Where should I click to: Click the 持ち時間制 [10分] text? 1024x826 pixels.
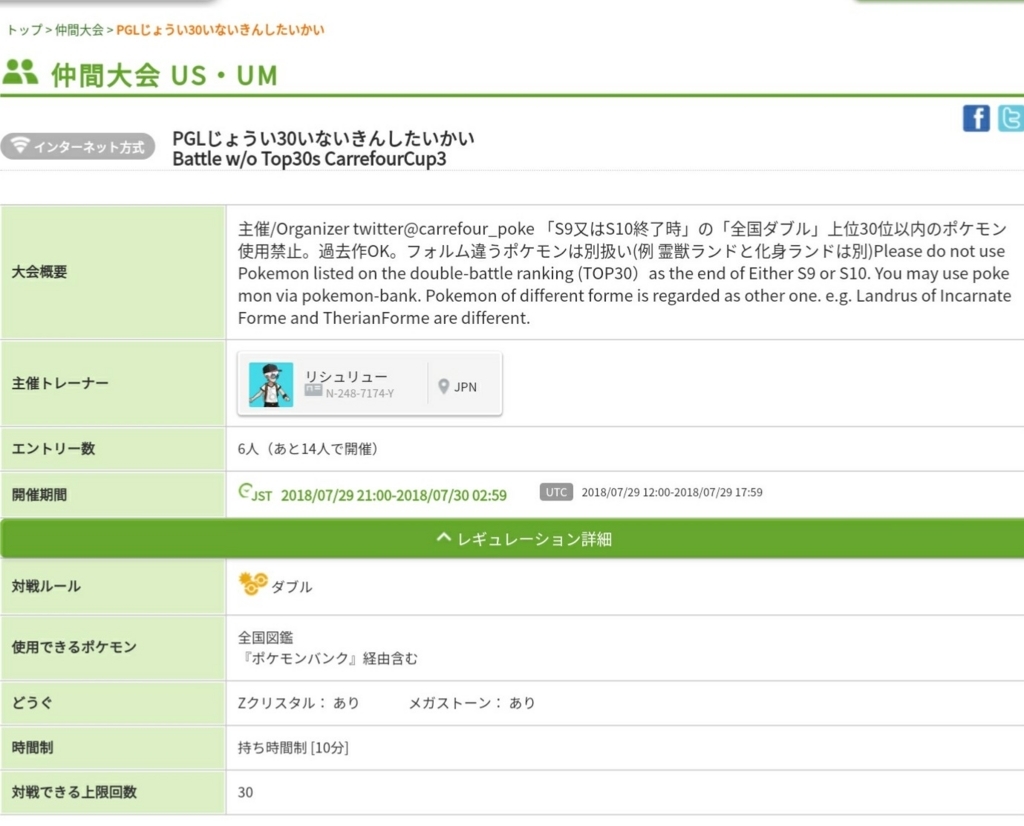point(293,748)
